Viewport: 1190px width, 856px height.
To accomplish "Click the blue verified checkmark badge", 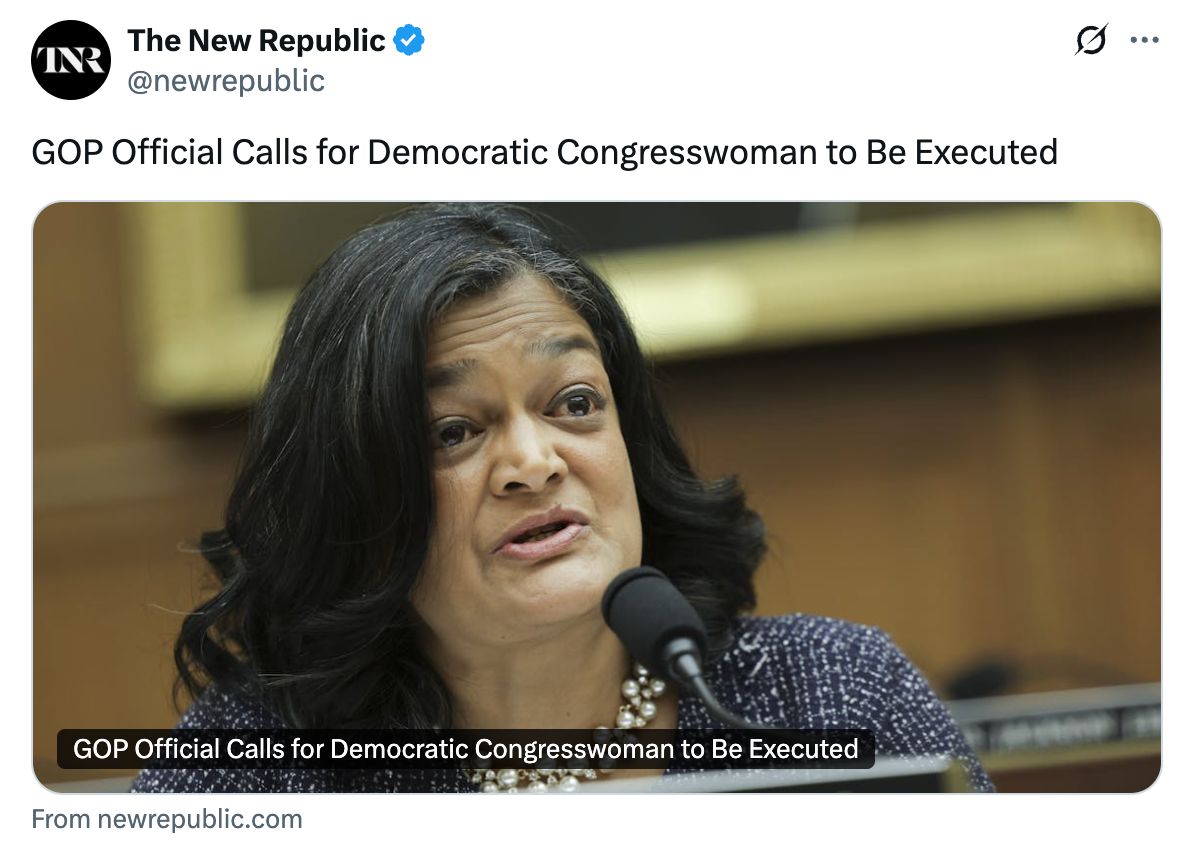I will pyautogui.click(x=409, y=40).
